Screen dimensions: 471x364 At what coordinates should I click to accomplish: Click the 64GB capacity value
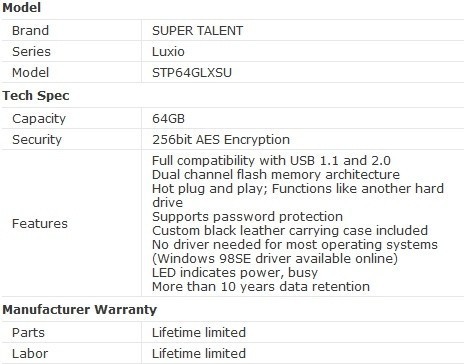(168, 119)
